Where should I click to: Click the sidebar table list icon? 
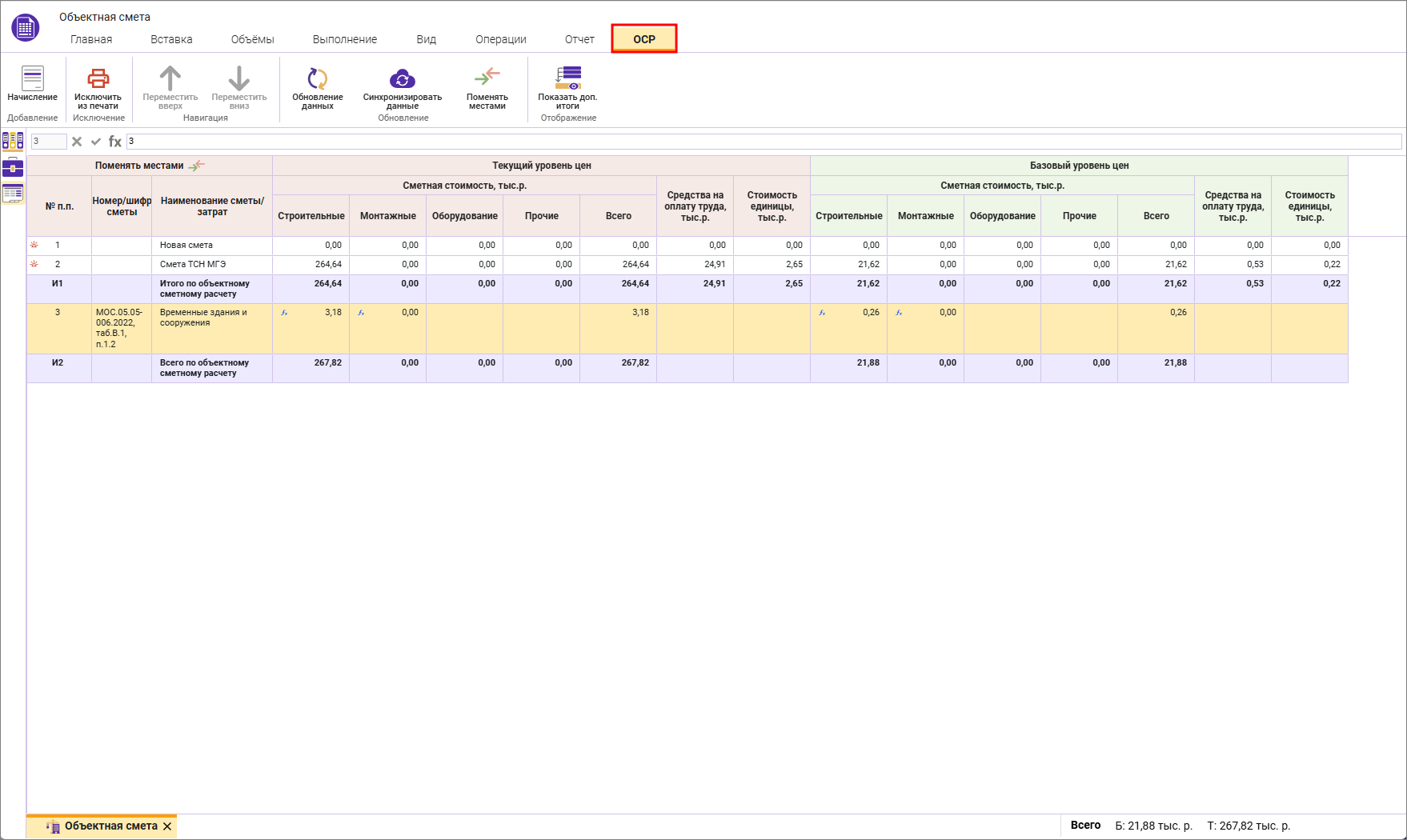13,193
